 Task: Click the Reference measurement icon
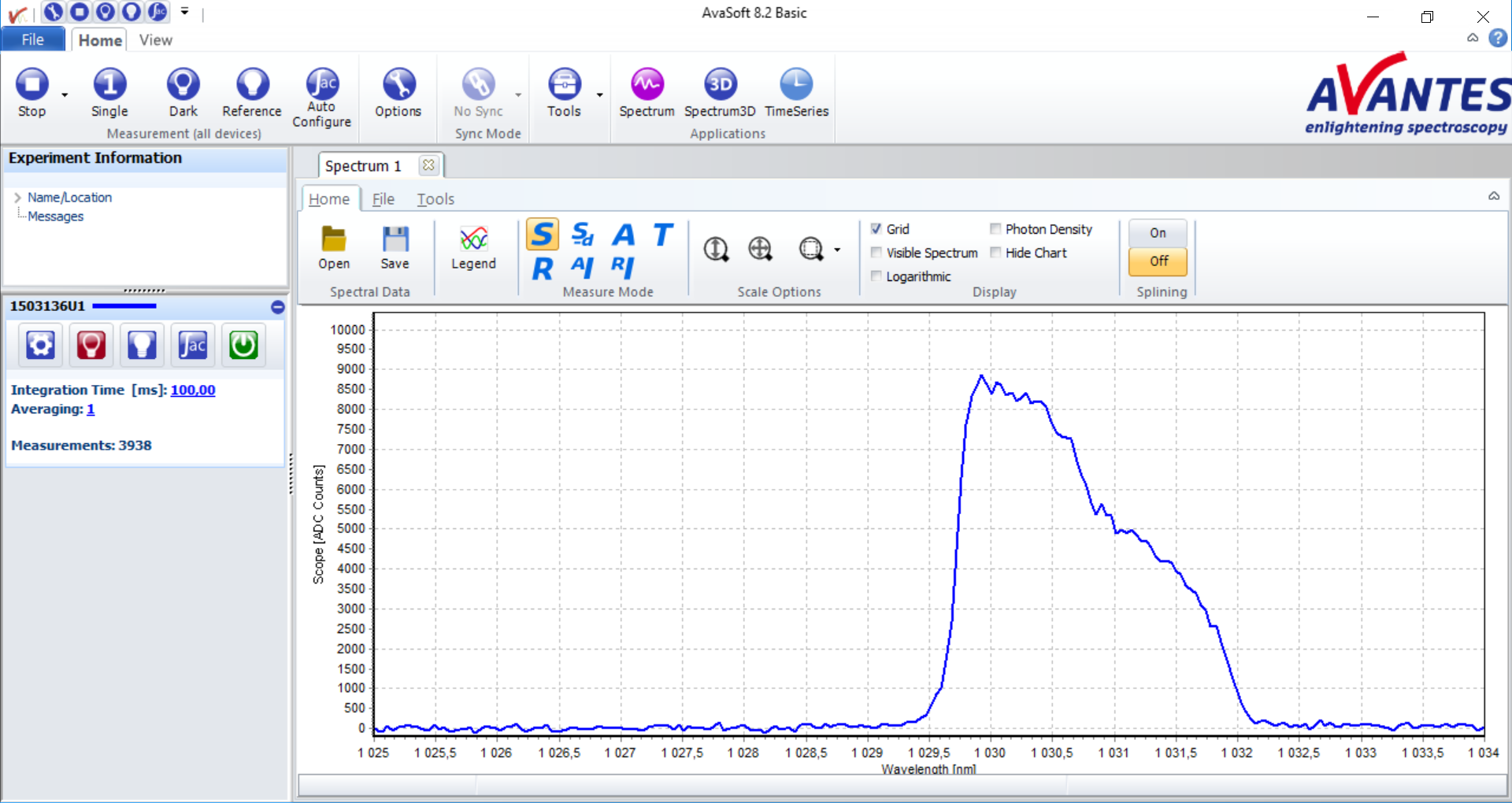coord(252,85)
